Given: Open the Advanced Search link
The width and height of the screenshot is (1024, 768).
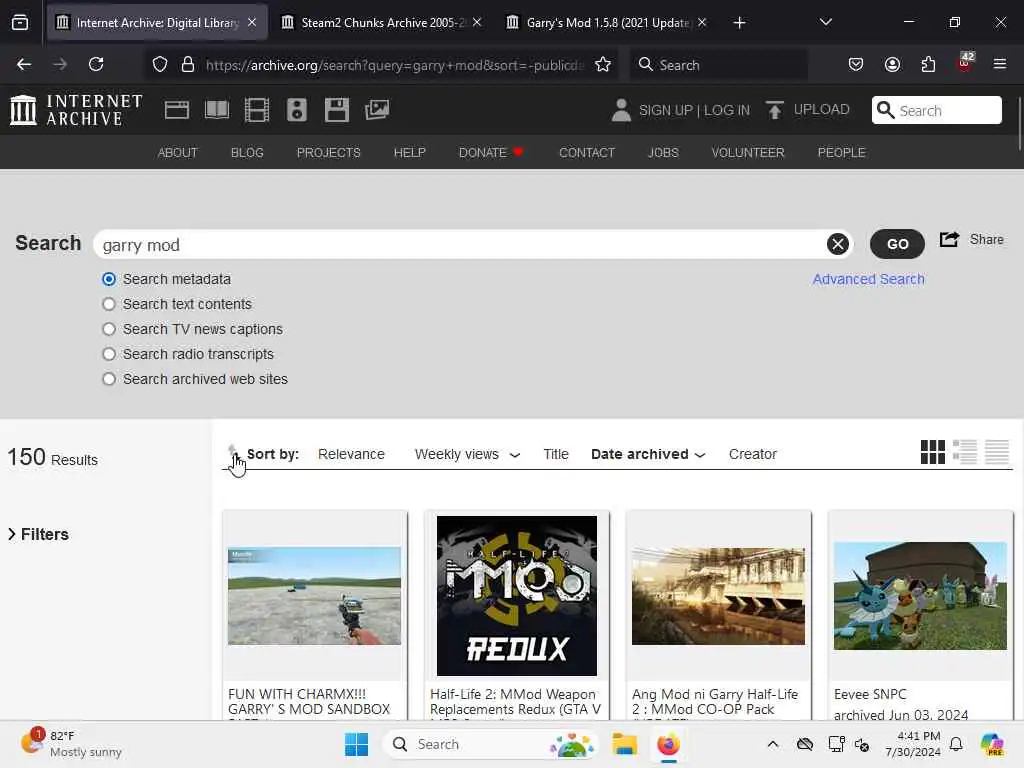Looking at the screenshot, I should point(868,280).
